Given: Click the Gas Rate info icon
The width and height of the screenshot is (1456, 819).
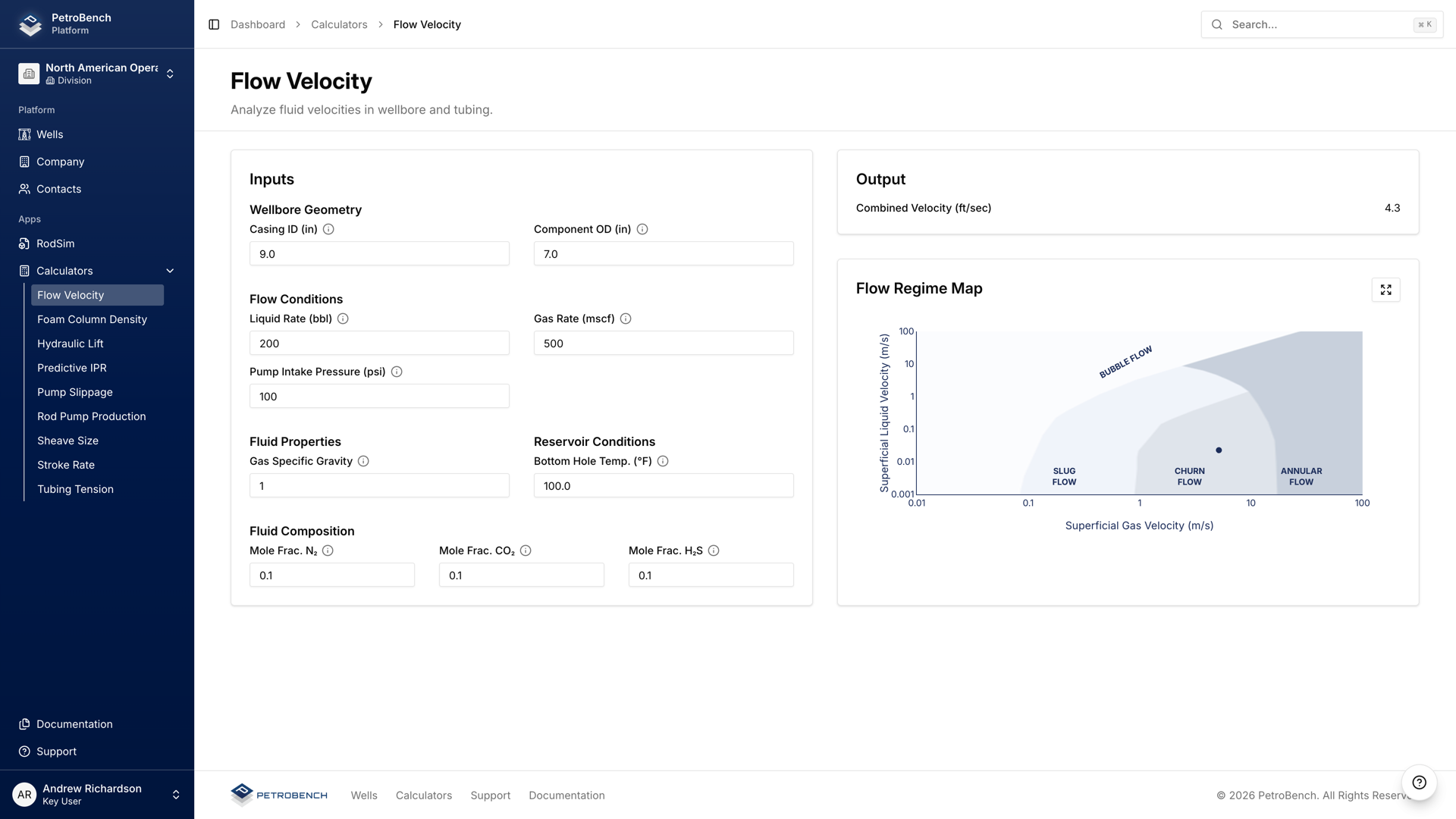Looking at the screenshot, I should pos(625,318).
